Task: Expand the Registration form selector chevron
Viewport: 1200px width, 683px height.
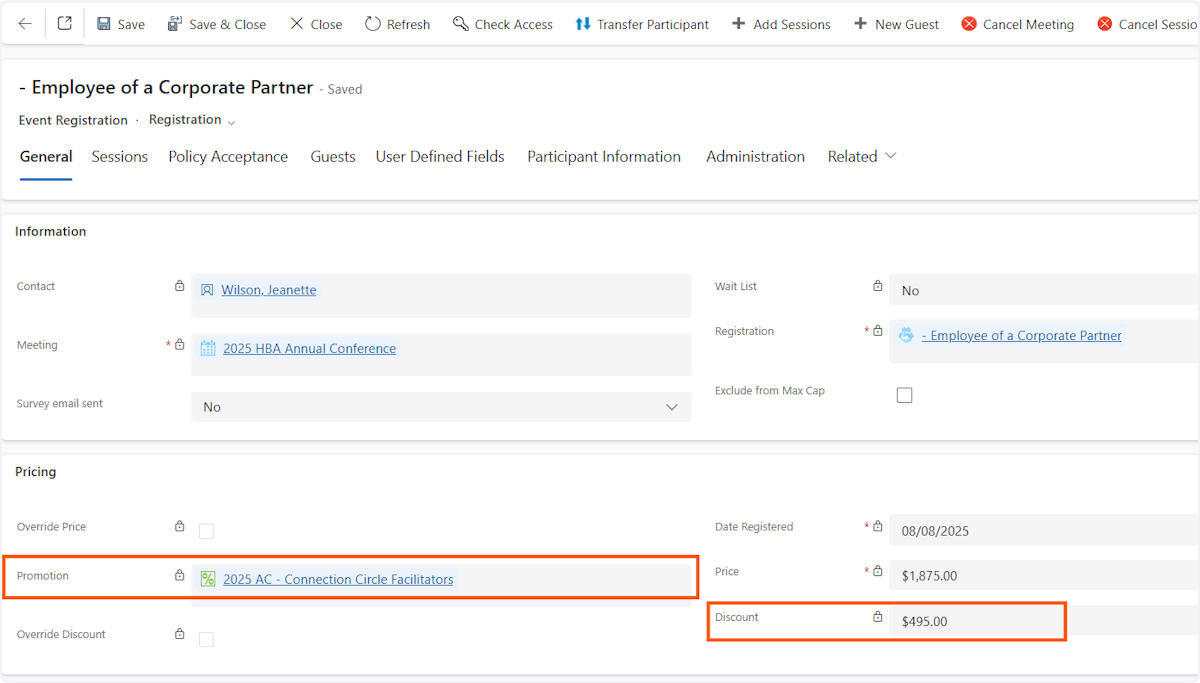Action: pos(231,122)
